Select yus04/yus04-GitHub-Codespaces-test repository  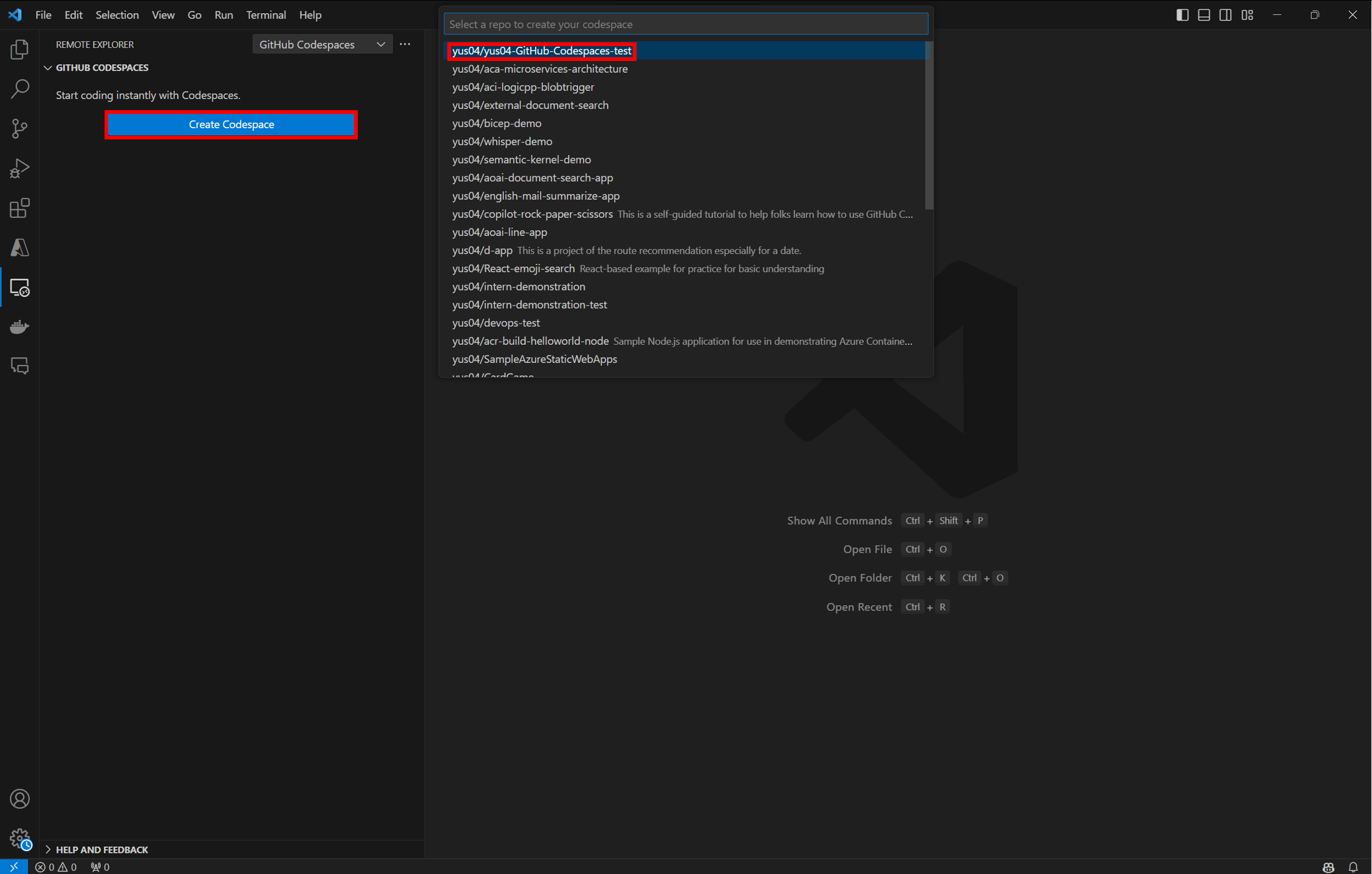pos(541,51)
